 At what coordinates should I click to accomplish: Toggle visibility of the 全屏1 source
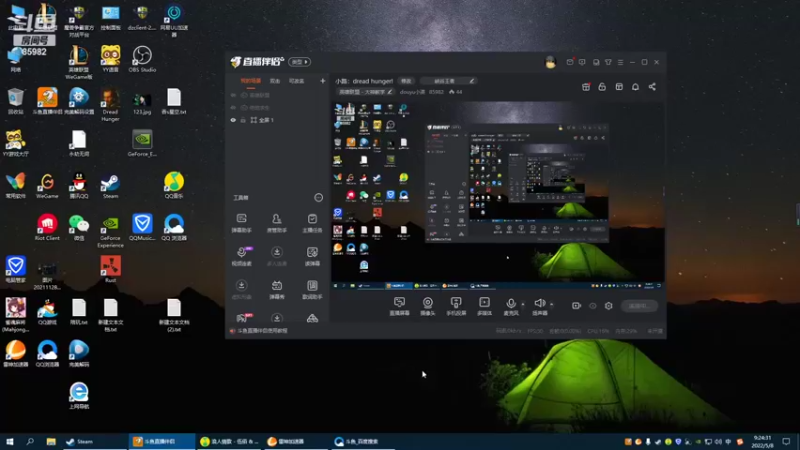tap(233, 120)
